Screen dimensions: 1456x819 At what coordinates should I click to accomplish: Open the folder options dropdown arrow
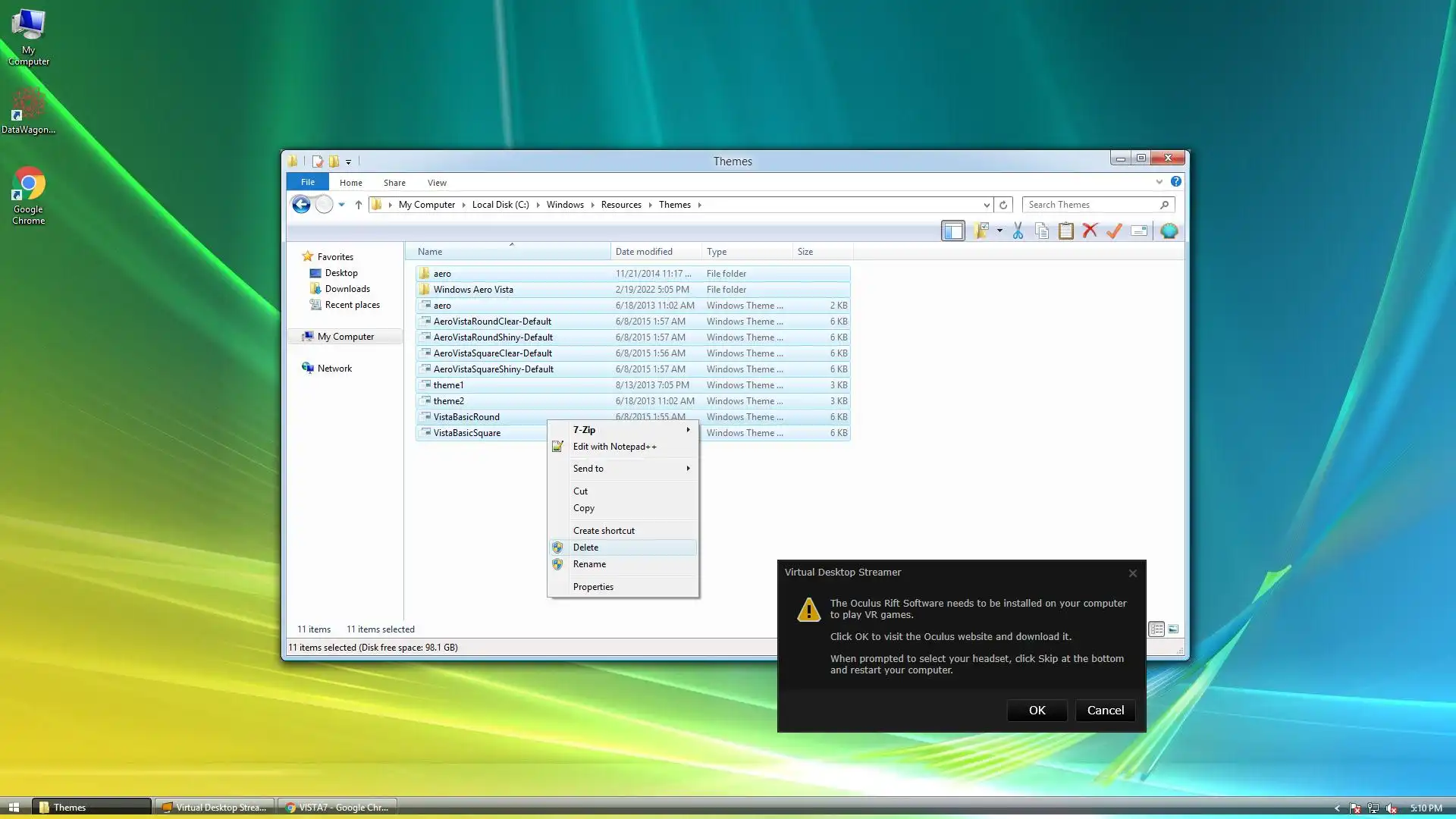coord(999,231)
